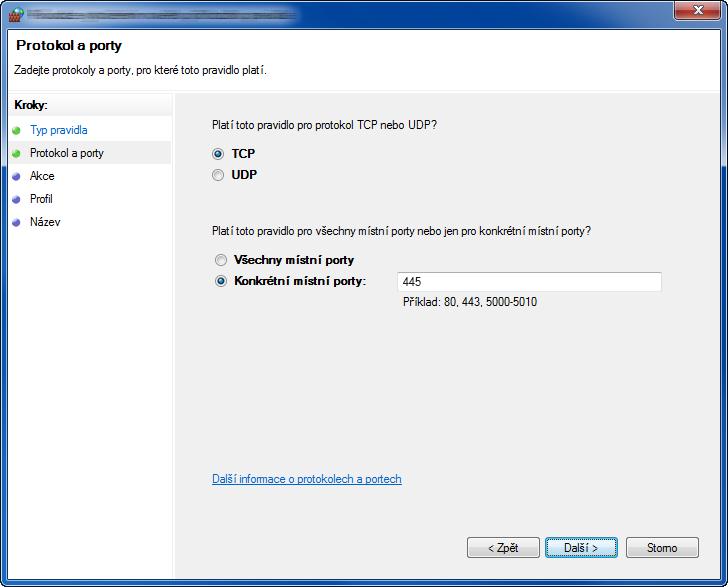The image size is (728, 587).
Task: Open Další informace o protokolech a portech link
Action: [x=307, y=479]
